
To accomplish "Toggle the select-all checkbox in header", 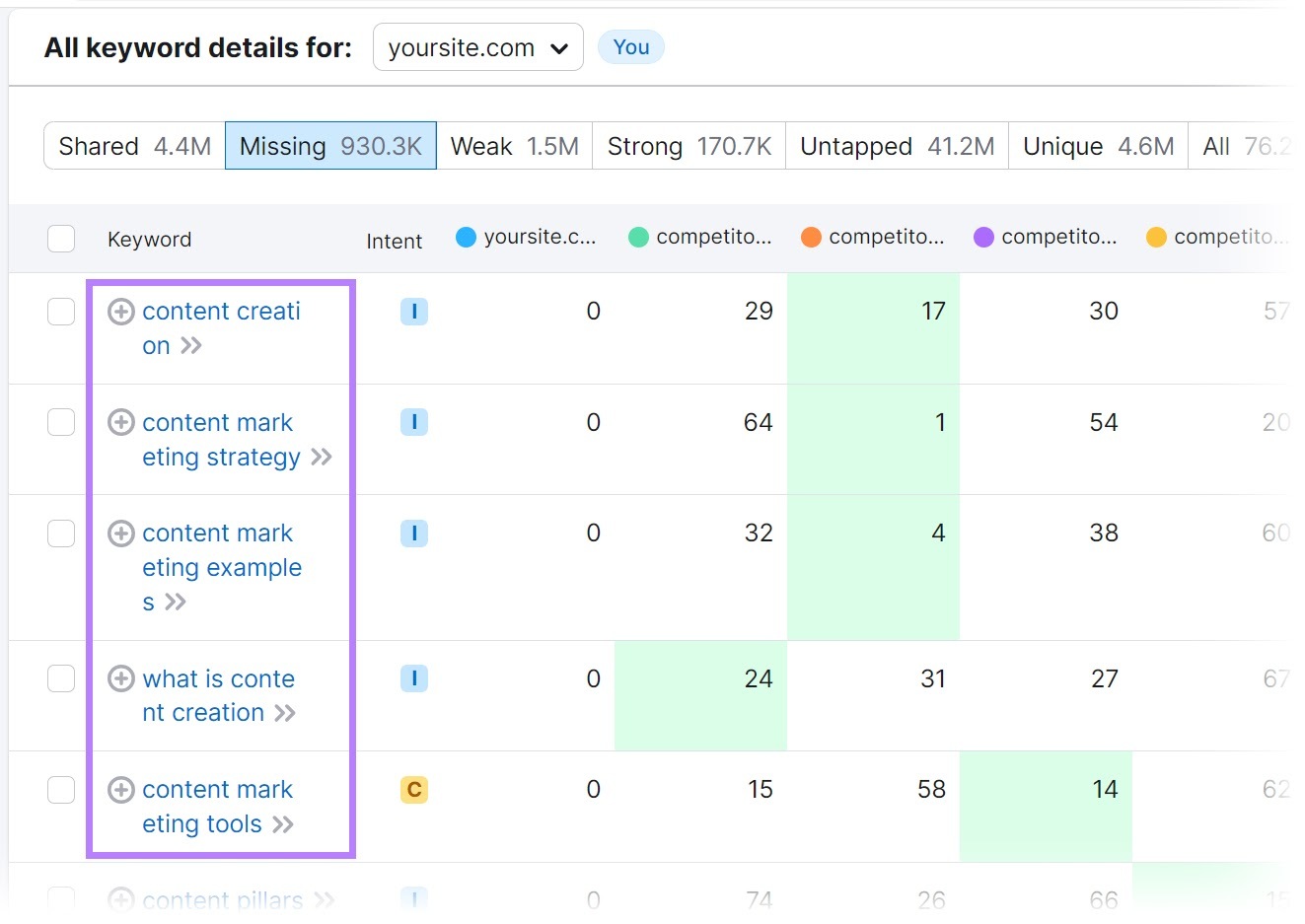I will [61, 239].
